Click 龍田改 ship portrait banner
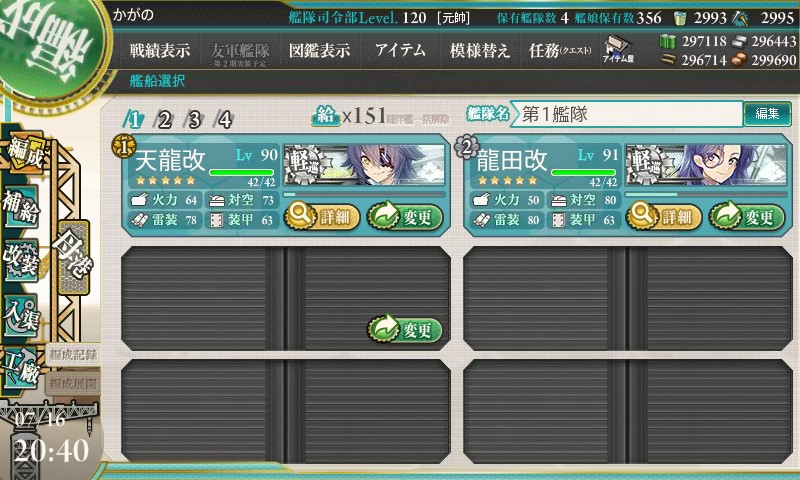 point(706,164)
